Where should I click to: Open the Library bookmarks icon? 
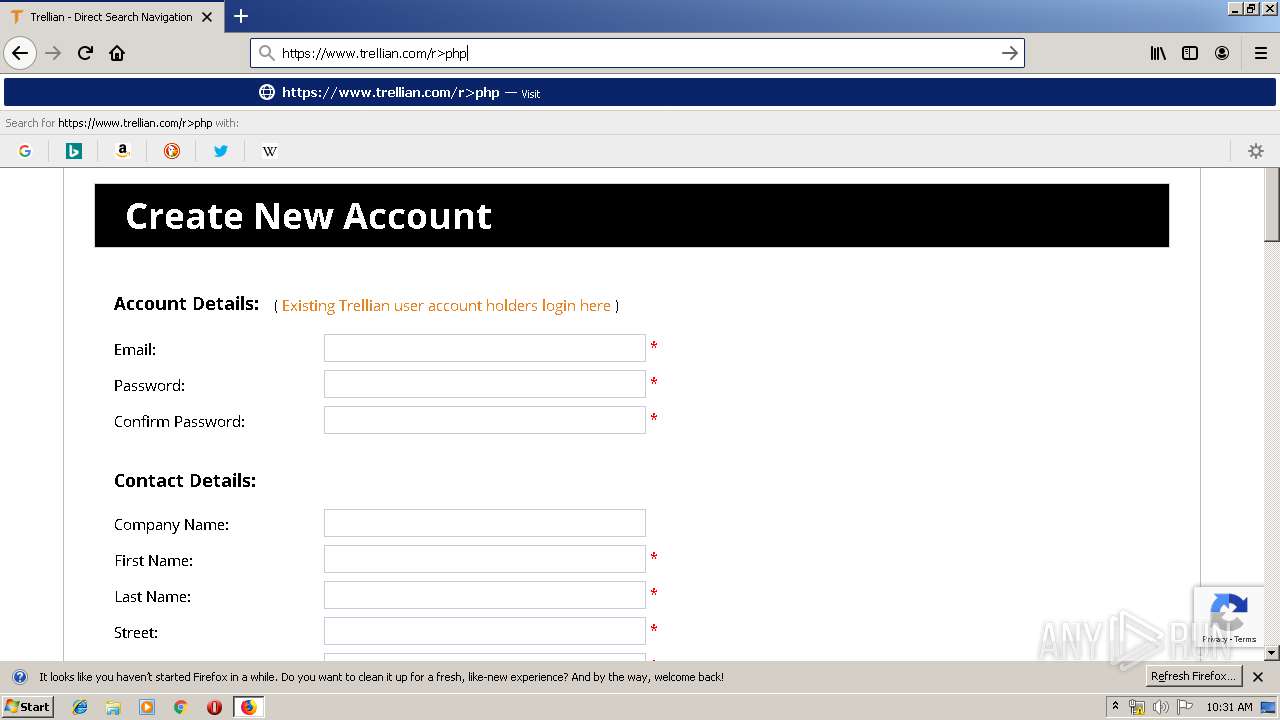point(1158,53)
